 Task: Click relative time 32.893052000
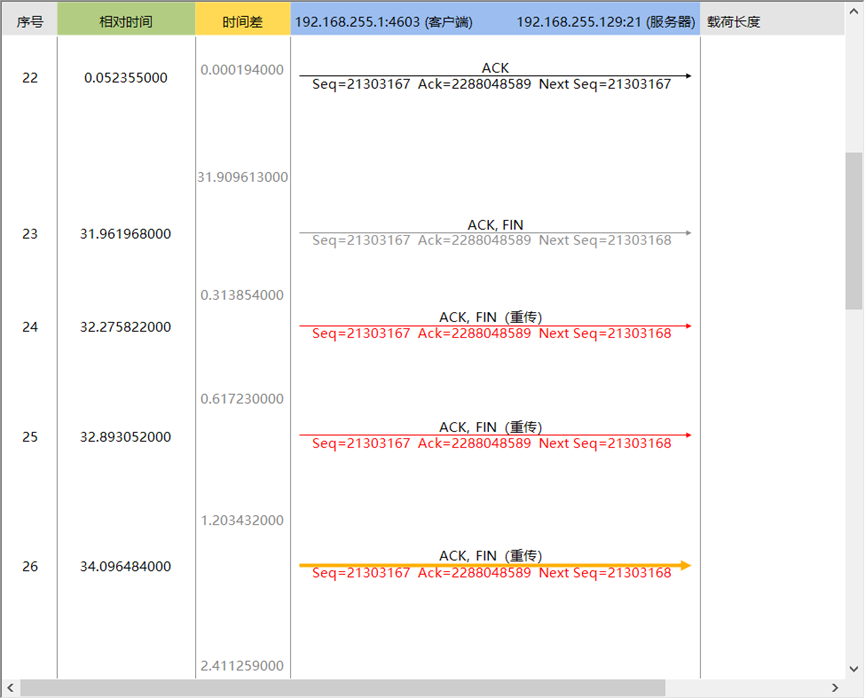[126, 437]
